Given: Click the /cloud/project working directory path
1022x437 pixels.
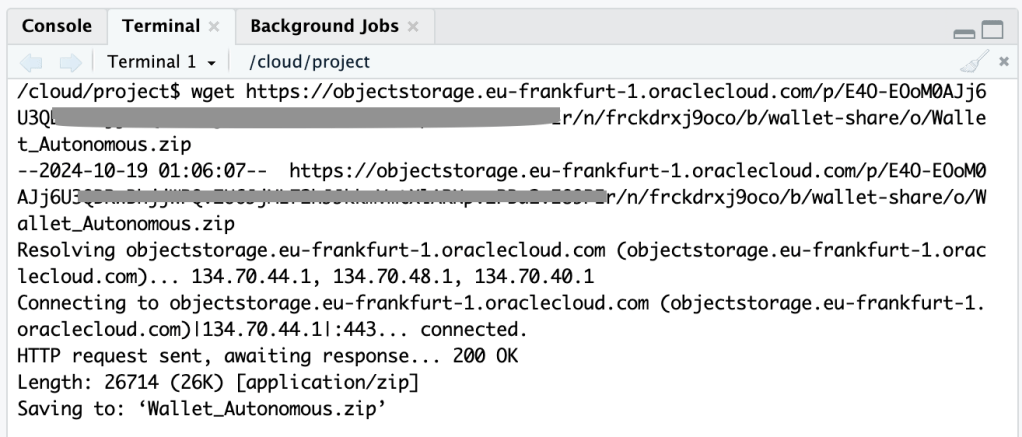Looking at the screenshot, I should tap(309, 62).
